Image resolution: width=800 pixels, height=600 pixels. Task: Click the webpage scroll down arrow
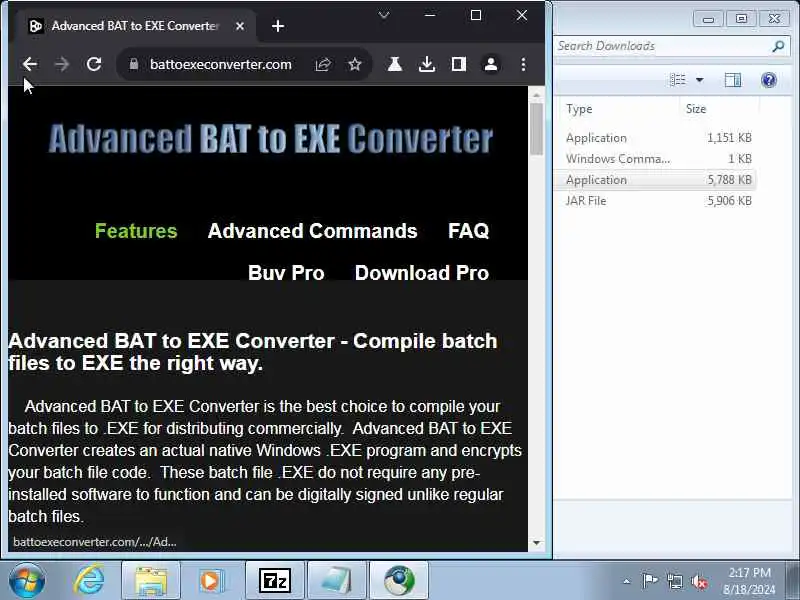coord(536,542)
